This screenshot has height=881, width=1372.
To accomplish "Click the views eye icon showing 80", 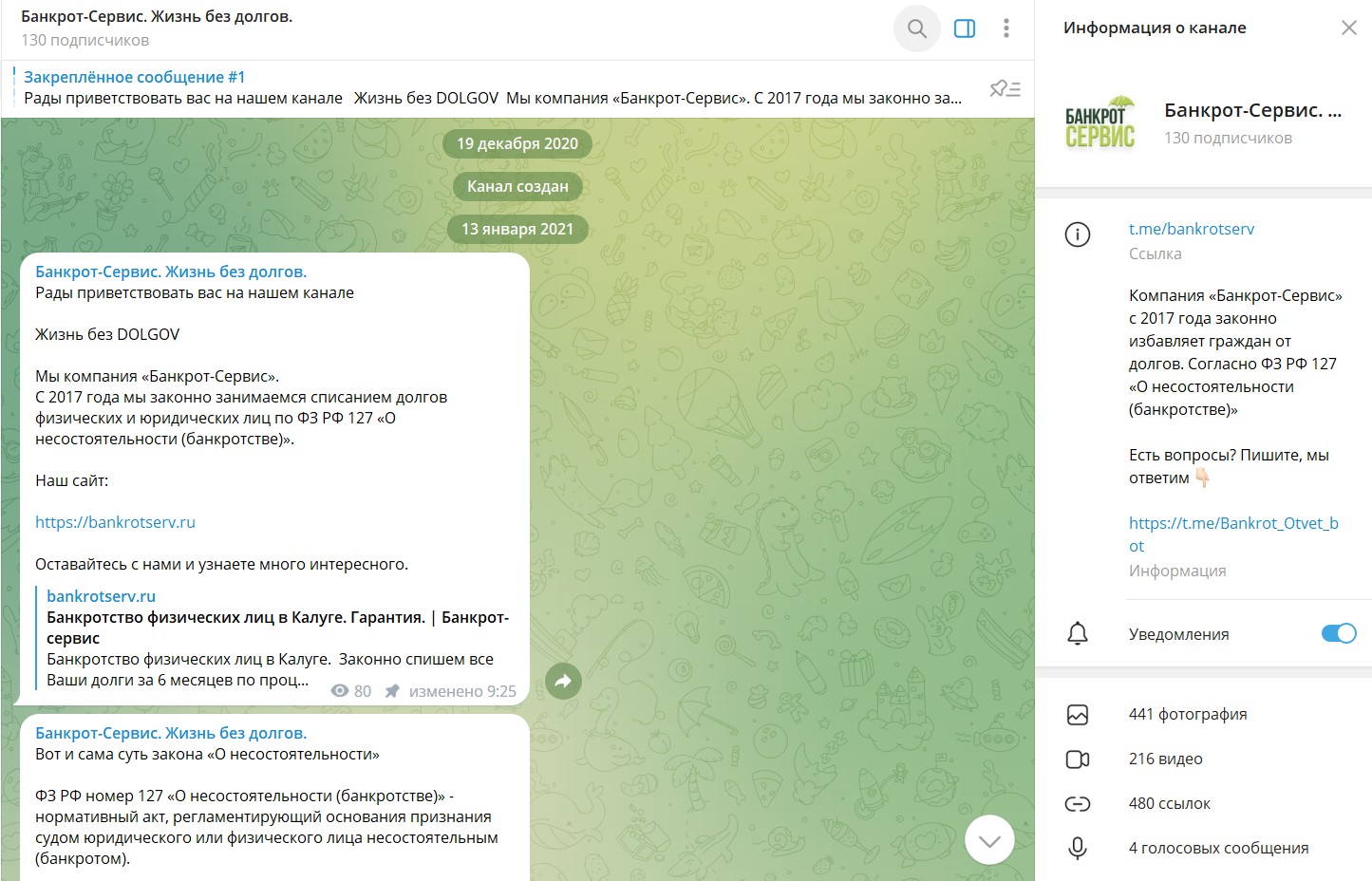I will tap(340, 691).
